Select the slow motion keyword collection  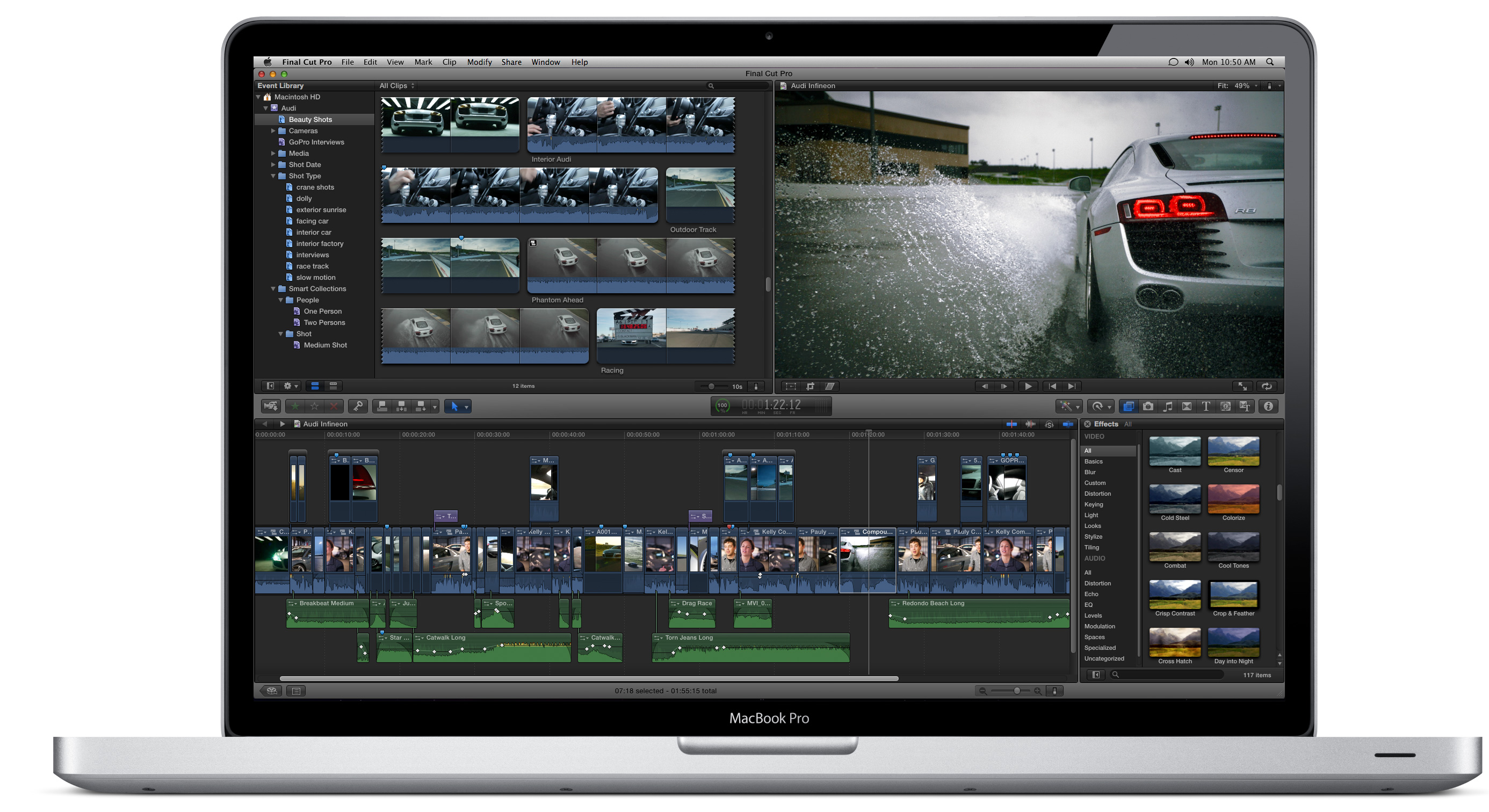(x=315, y=278)
